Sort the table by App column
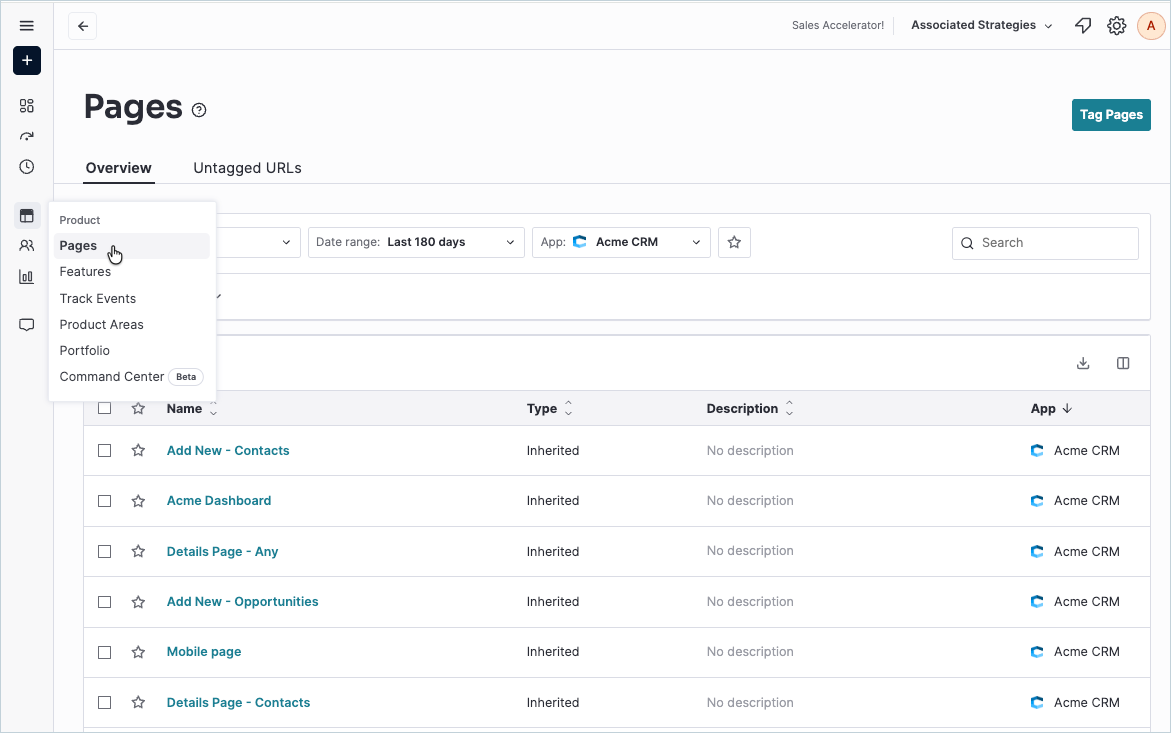 pyautogui.click(x=1051, y=408)
